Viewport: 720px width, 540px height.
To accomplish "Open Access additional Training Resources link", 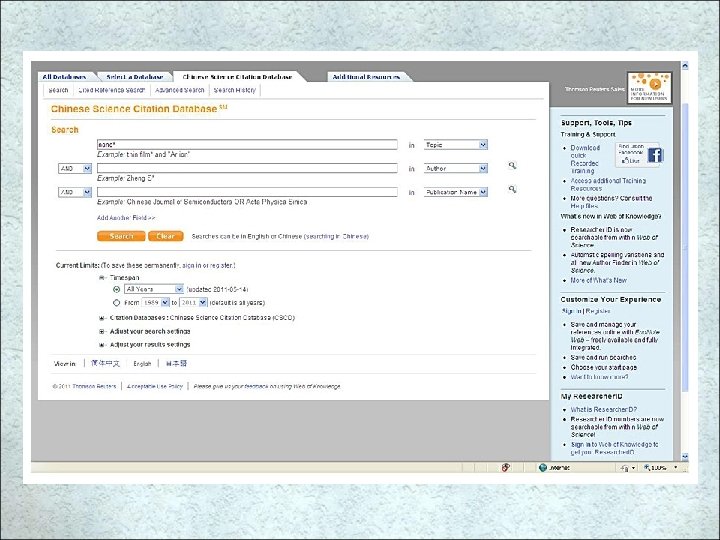I will click(x=608, y=185).
